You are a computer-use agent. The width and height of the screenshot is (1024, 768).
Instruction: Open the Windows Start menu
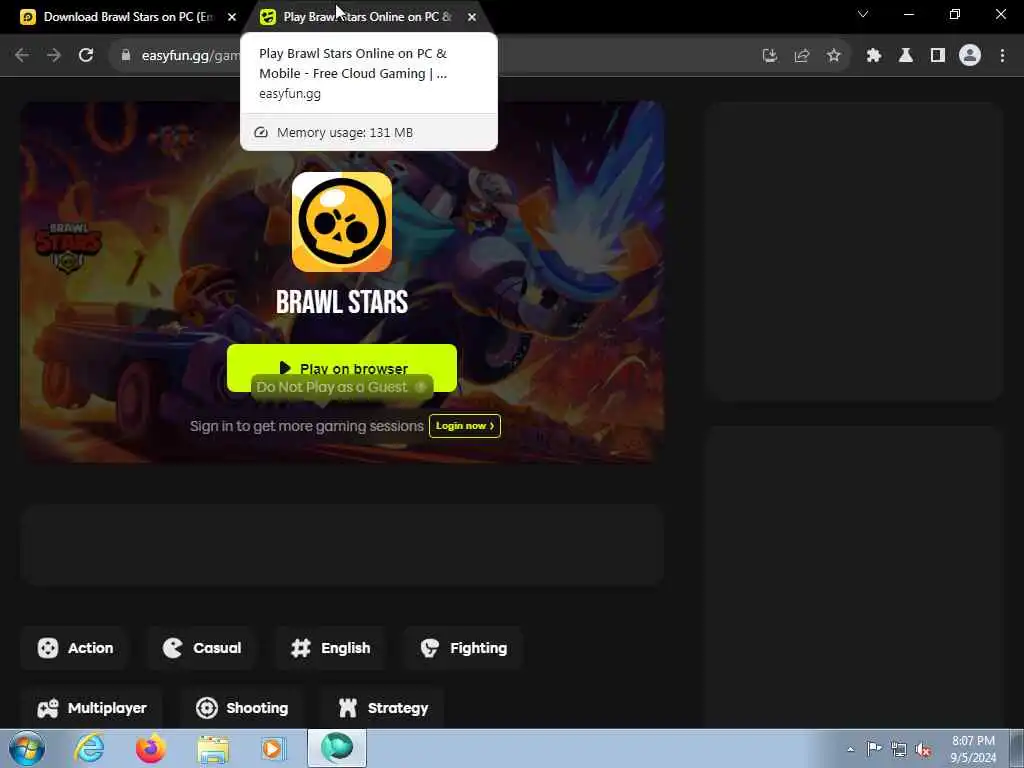(27, 748)
